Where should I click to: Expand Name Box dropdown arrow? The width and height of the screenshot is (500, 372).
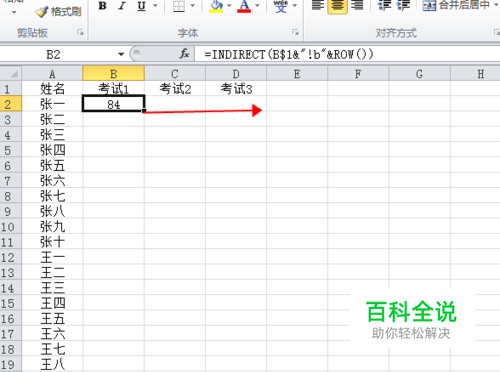click(121, 54)
